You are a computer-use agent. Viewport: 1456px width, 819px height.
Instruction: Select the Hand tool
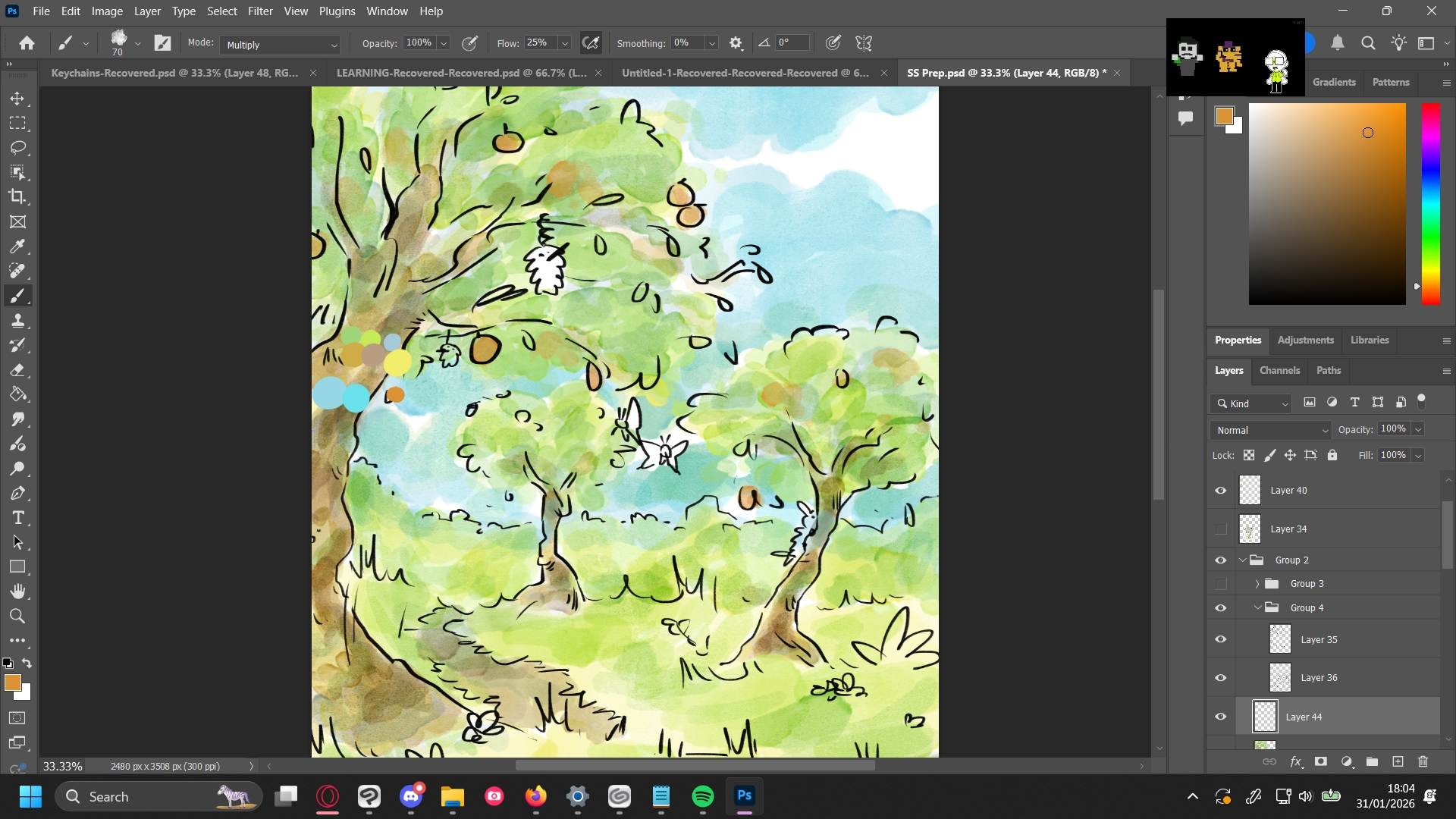(x=17, y=591)
